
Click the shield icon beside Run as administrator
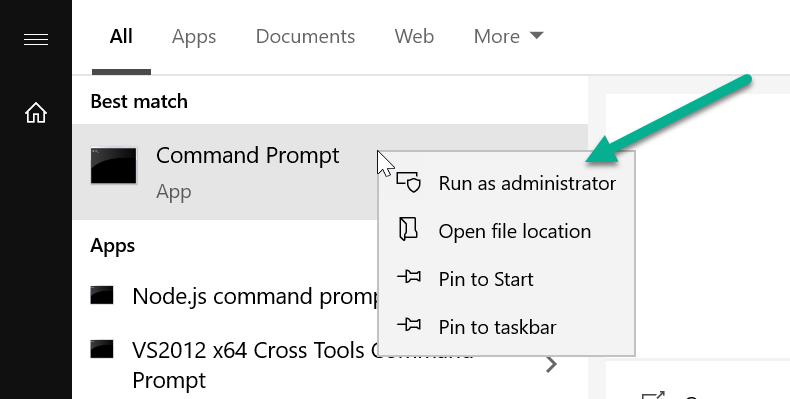point(409,182)
